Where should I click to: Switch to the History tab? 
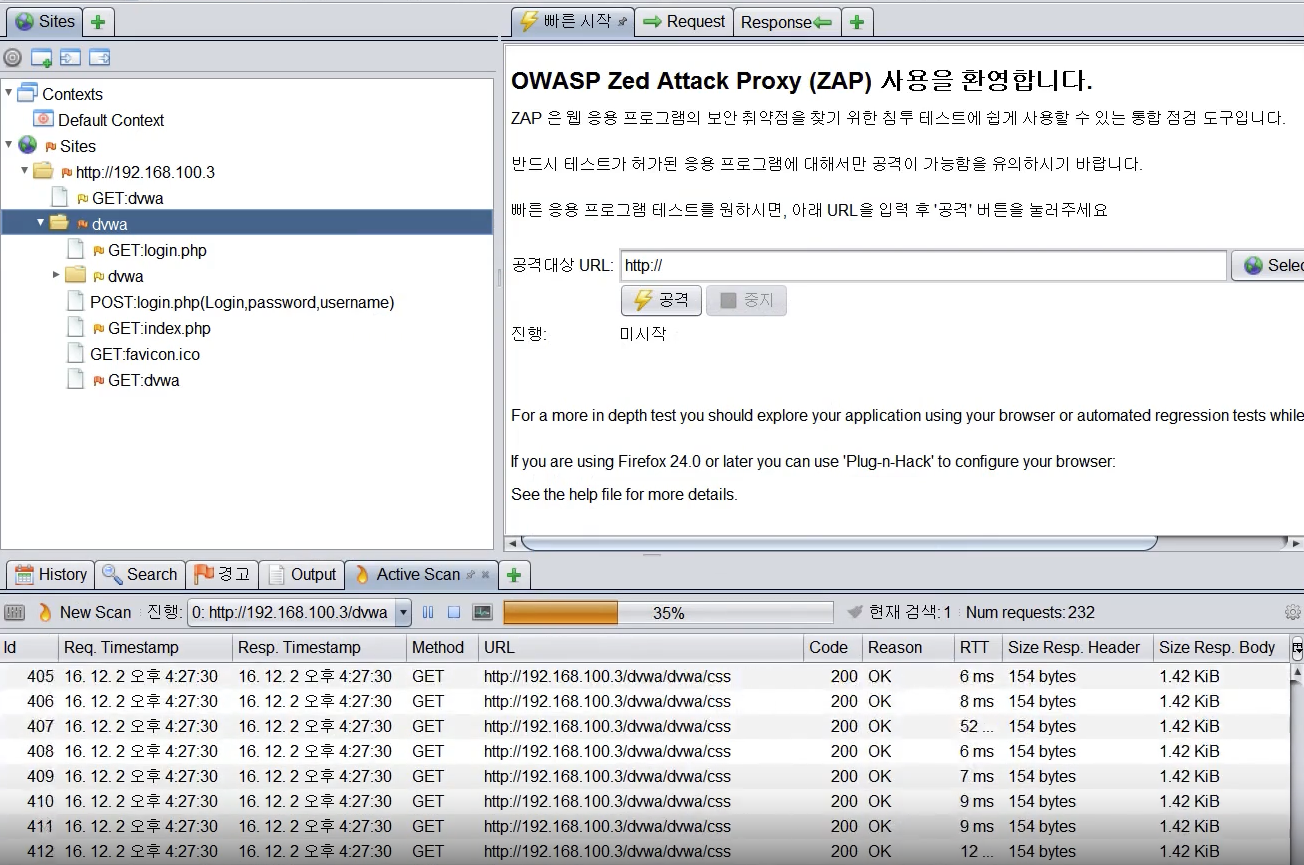[51, 575]
